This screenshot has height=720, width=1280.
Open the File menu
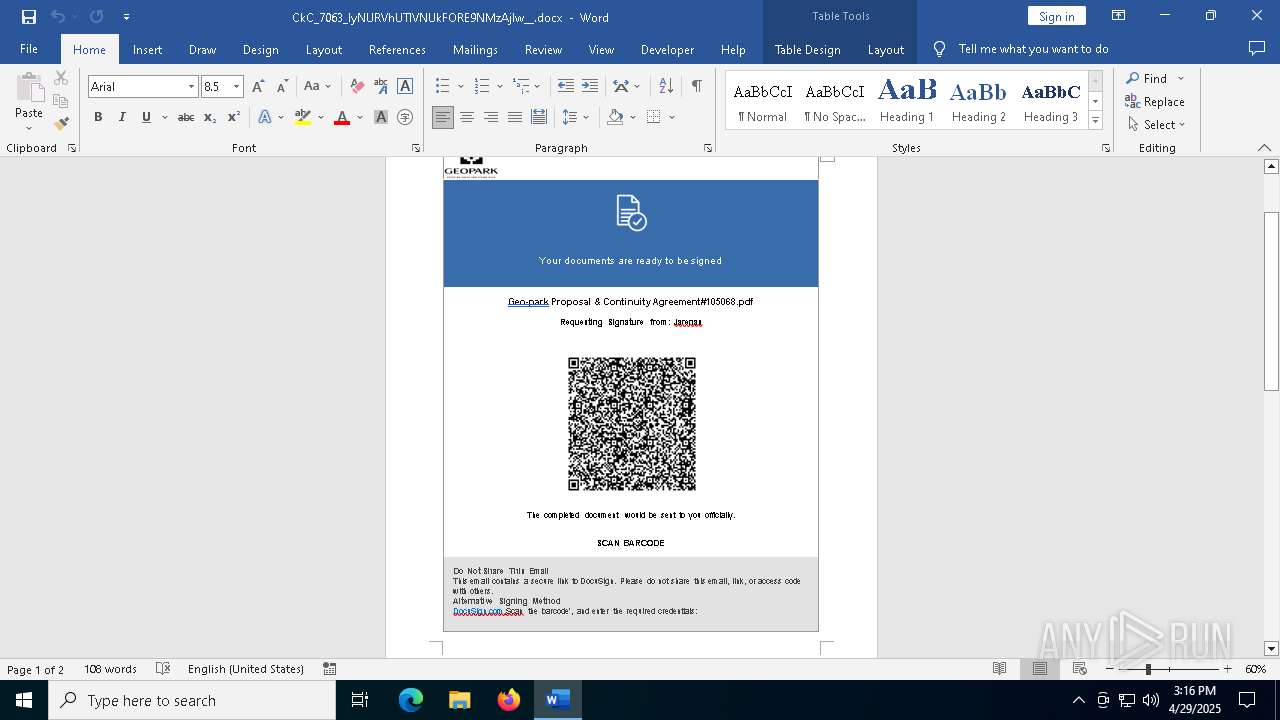point(29,49)
